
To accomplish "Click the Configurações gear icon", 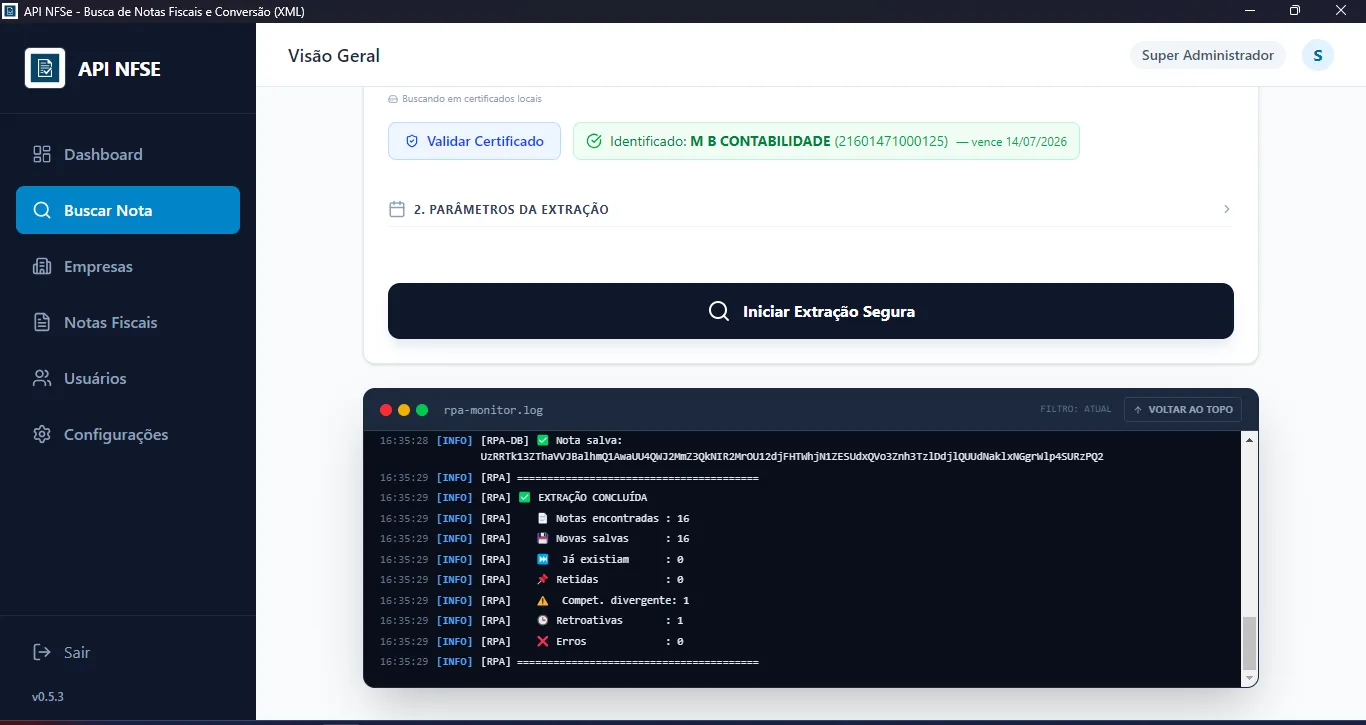I will [42, 434].
